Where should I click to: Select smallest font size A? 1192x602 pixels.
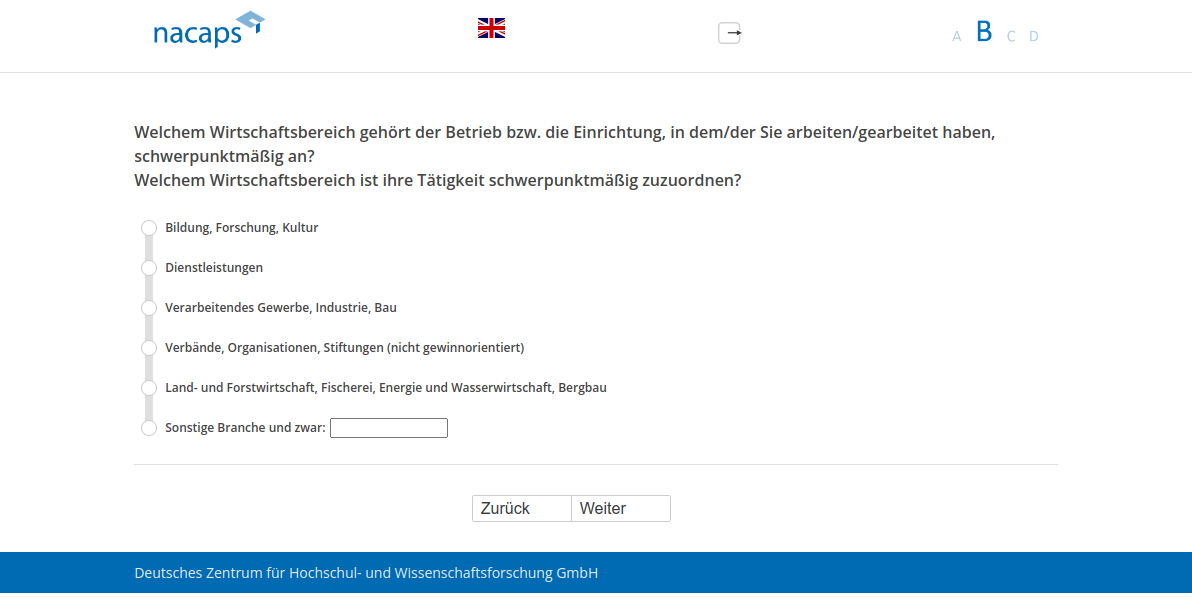(x=956, y=37)
